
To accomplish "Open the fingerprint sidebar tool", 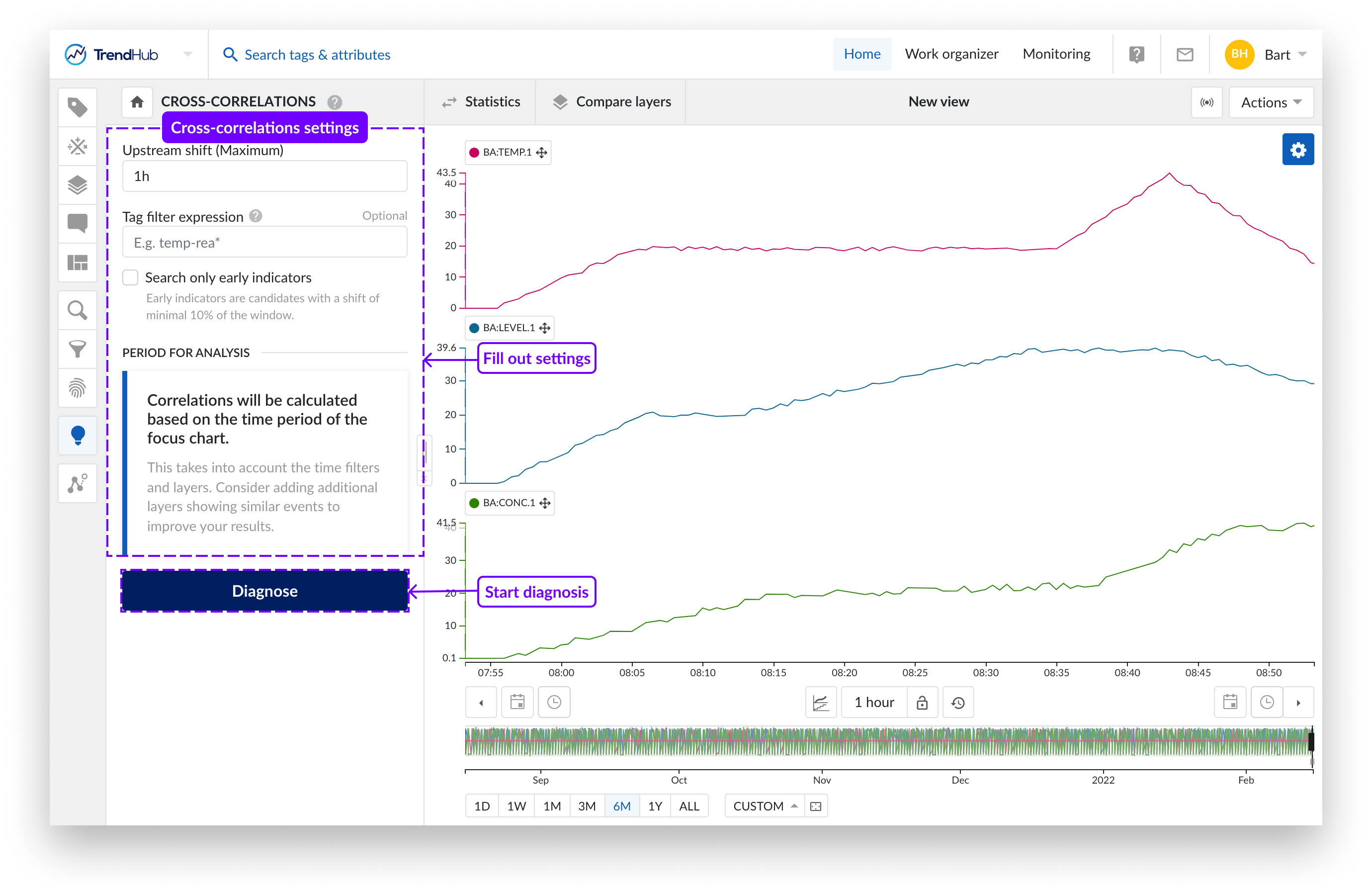I will pyautogui.click(x=77, y=387).
